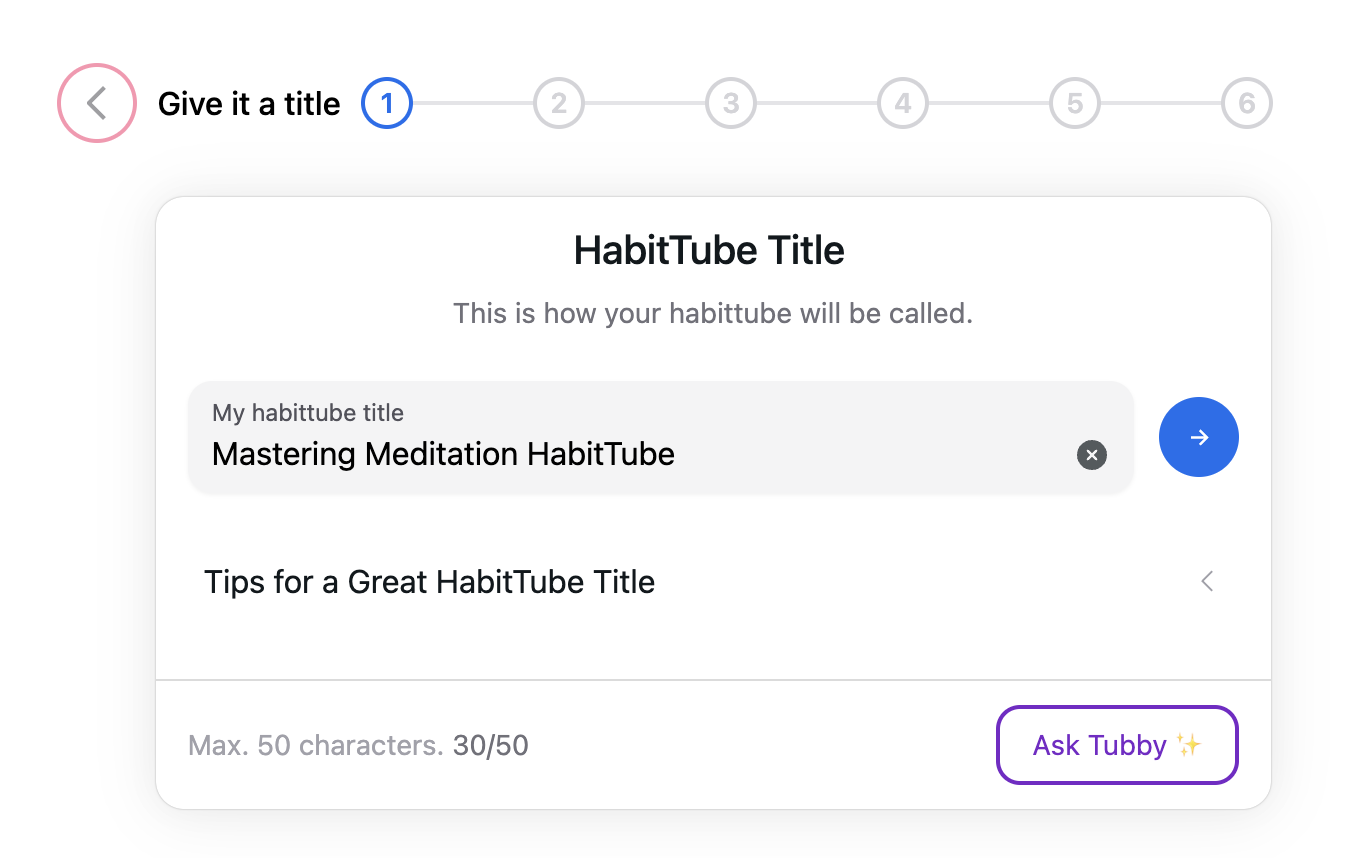Ask Tubby for a title suggestion
The width and height of the screenshot is (1364, 858).
point(1117,745)
